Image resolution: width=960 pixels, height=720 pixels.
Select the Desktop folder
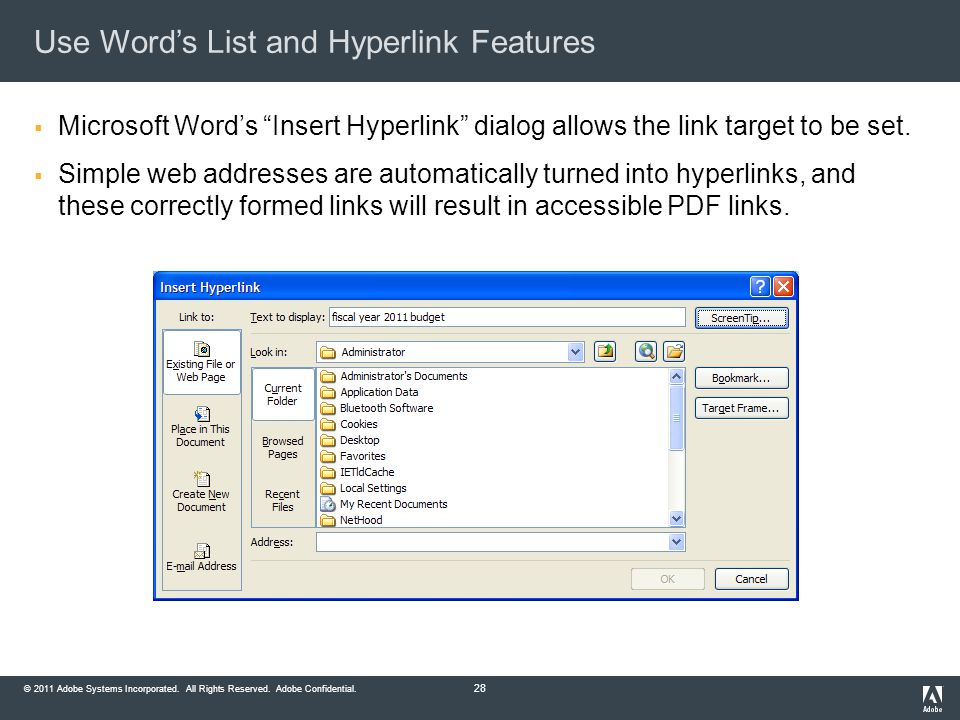350,440
